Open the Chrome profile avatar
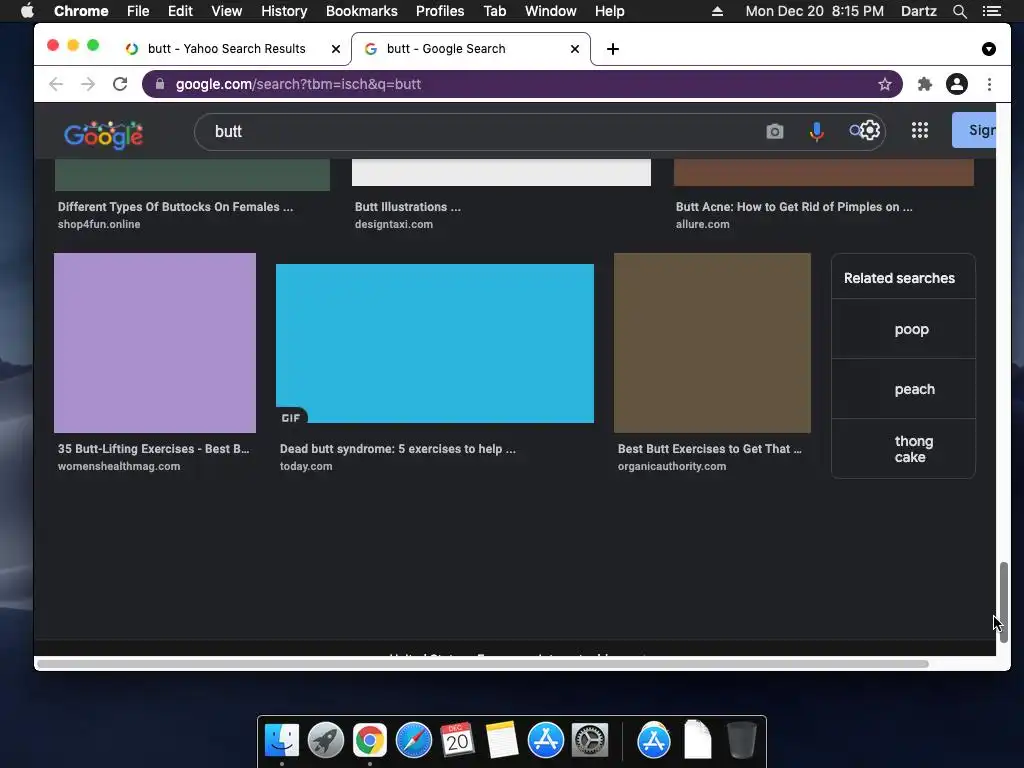The image size is (1024, 768). point(957,84)
